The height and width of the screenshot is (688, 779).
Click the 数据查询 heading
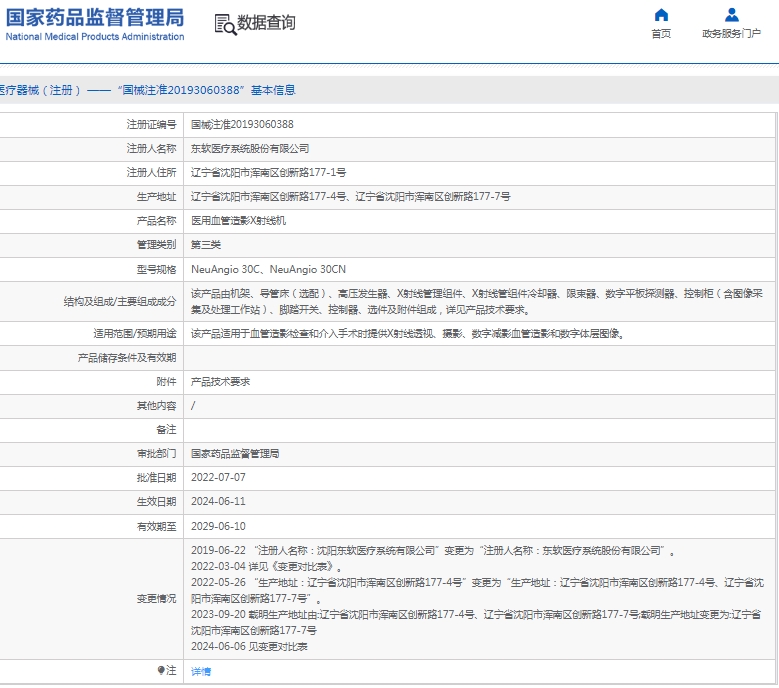(x=266, y=22)
